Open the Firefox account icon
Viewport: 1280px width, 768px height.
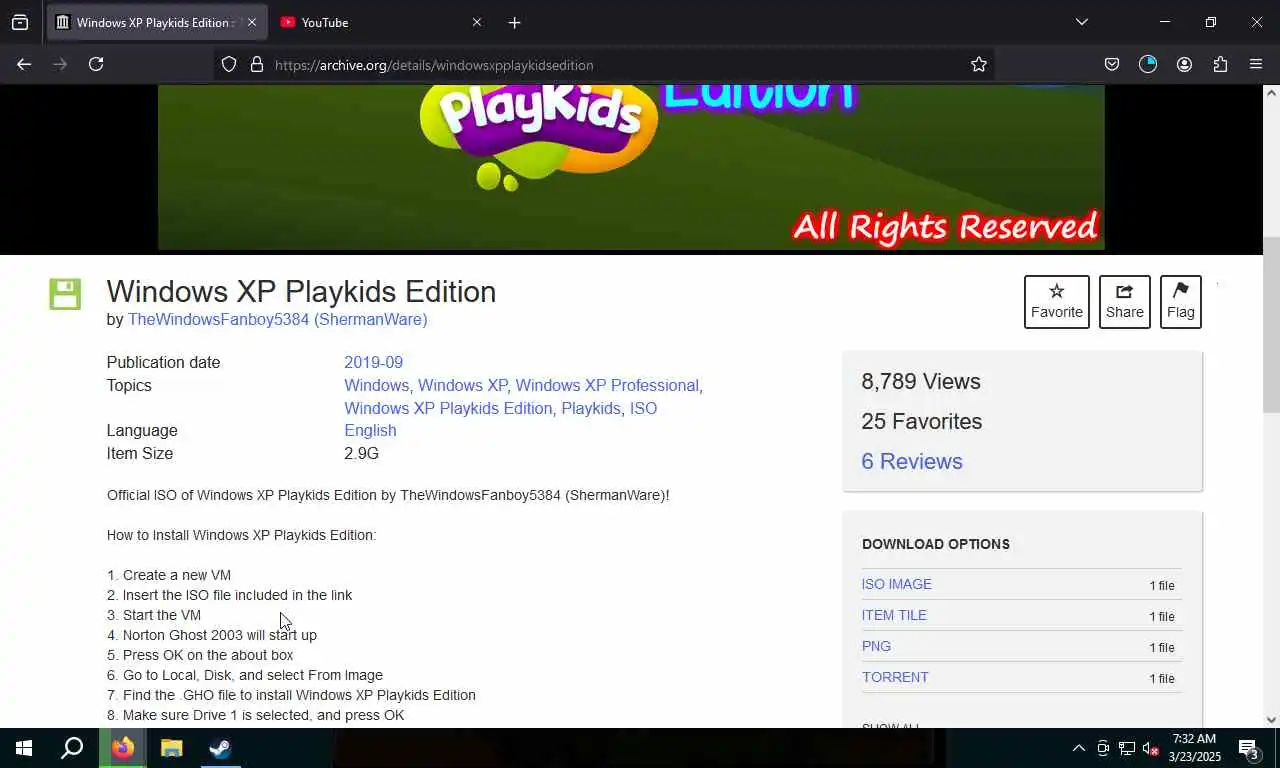click(1184, 64)
